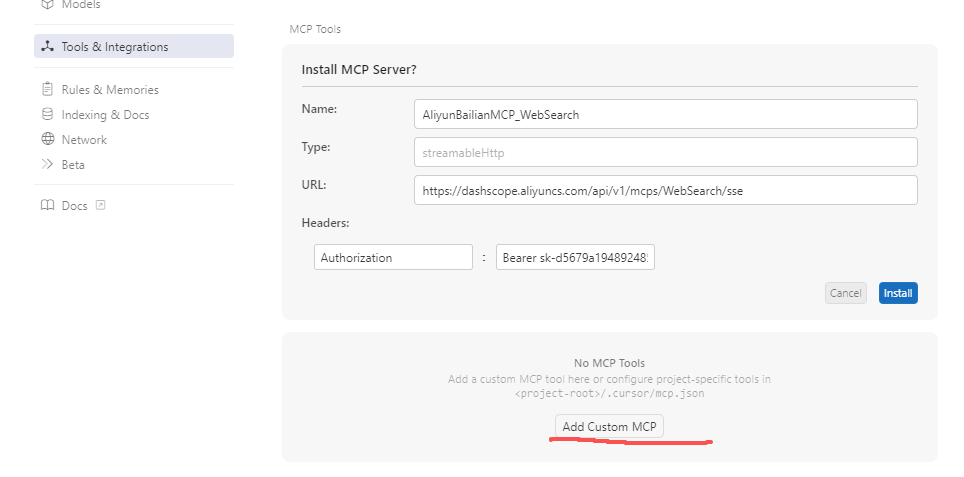The height and width of the screenshot is (477, 964).
Task: Click the Models cube icon
Action: point(47,4)
